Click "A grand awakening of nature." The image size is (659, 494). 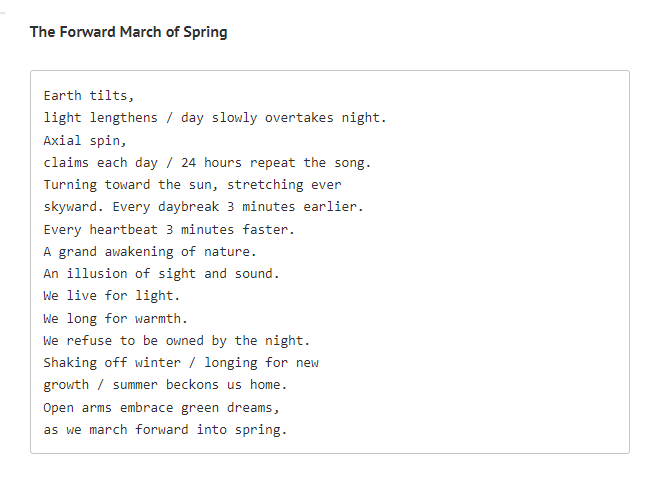[x=150, y=251]
